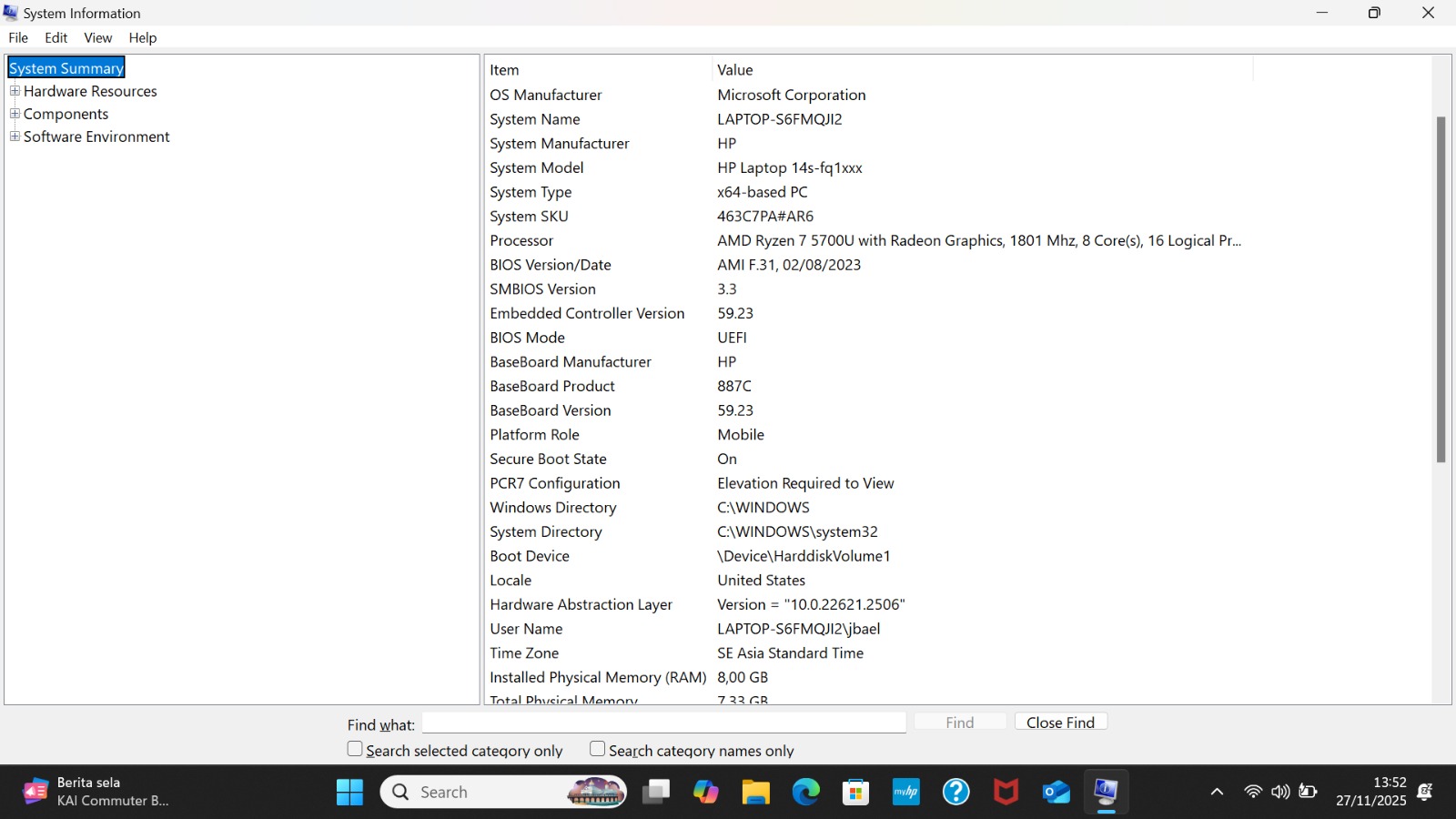Click the myHP app icon
The height and width of the screenshot is (819, 1456).
[x=905, y=792]
